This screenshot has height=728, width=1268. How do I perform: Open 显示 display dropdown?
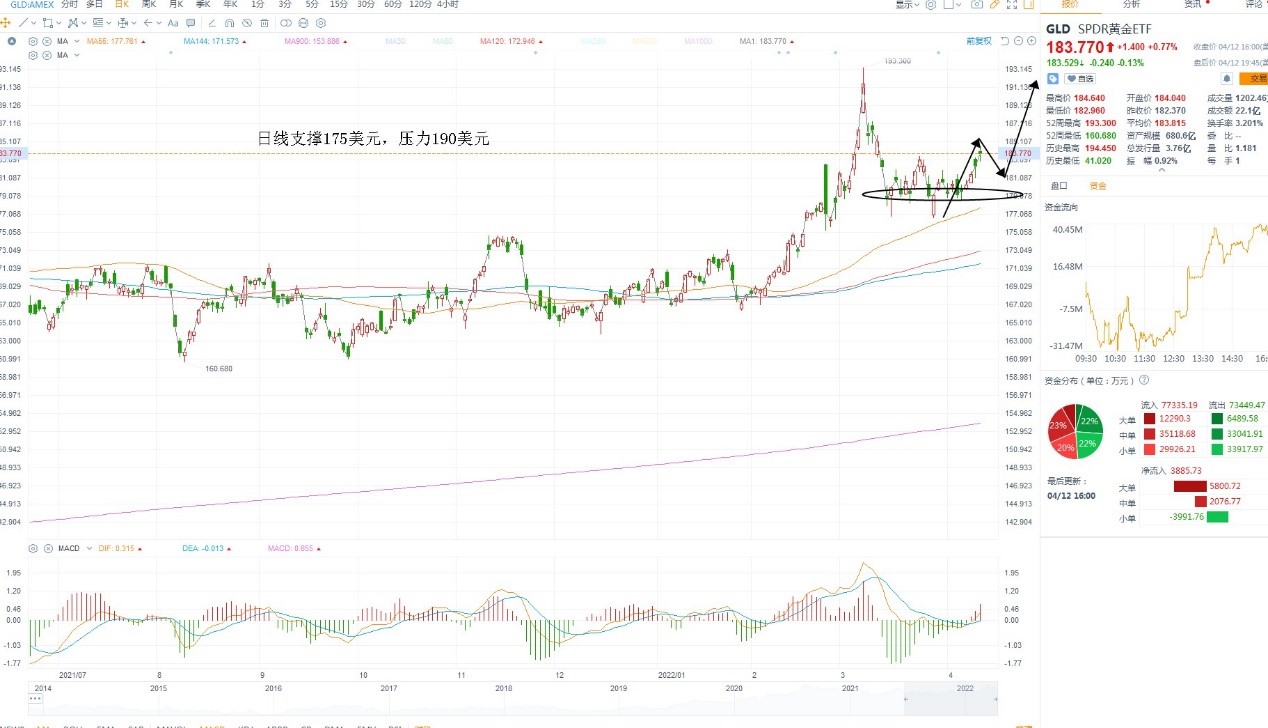click(x=907, y=4)
